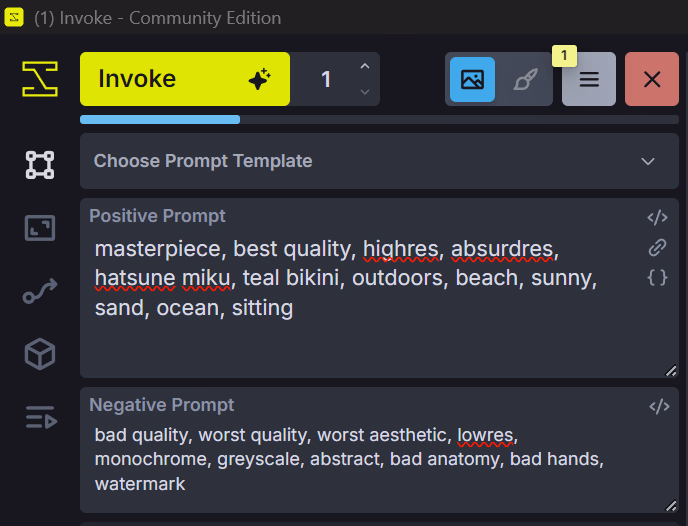Open the Queue tab icon
This screenshot has width=688, height=526.
tap(41, 417)
